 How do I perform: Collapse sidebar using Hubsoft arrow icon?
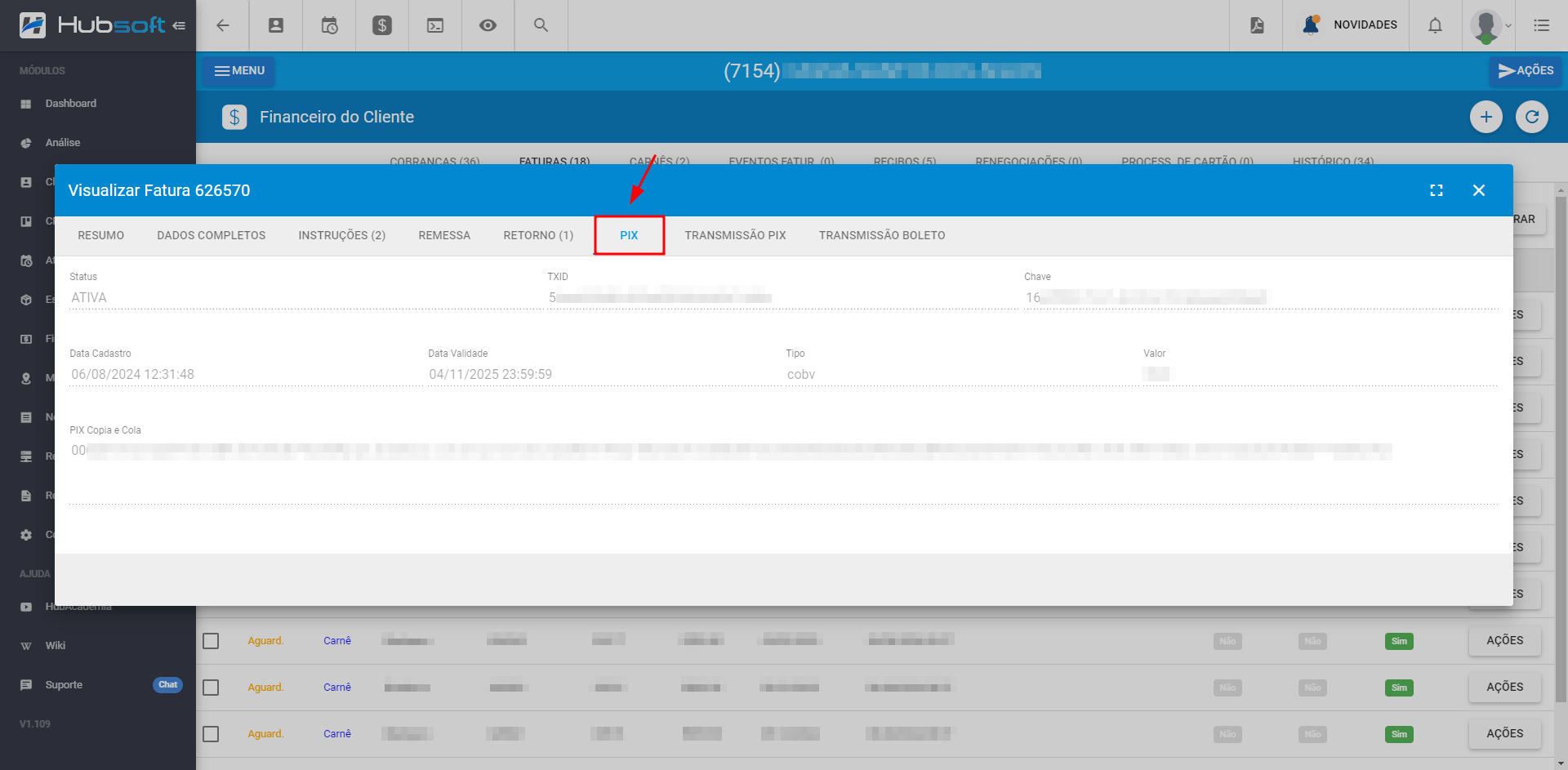179,25
